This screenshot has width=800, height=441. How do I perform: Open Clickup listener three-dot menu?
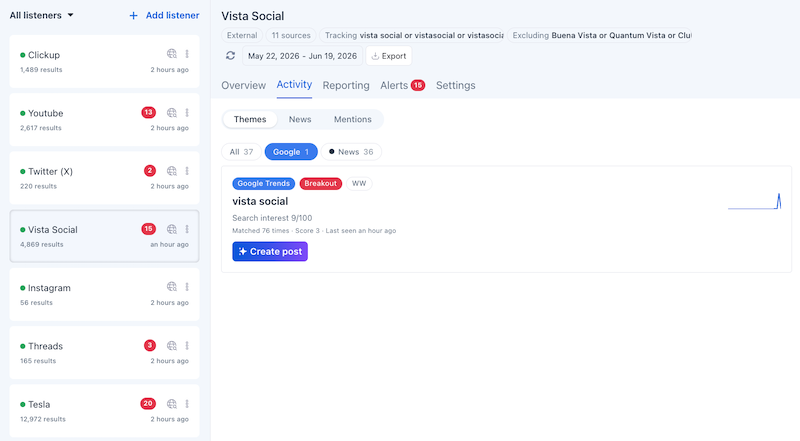pos(187,54)
